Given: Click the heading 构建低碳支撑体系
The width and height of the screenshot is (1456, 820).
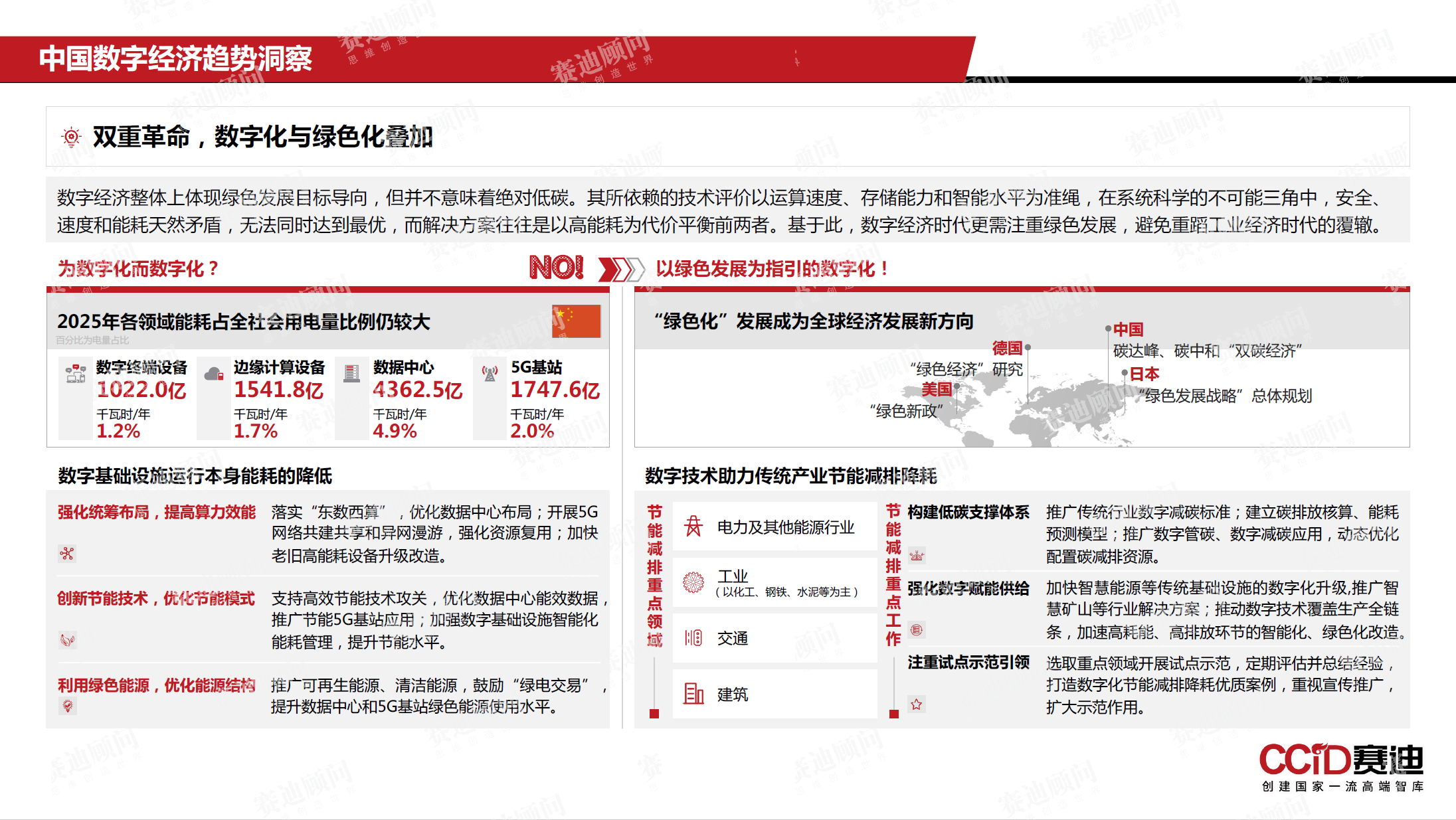Looking at the screenshot, I should 968,513.
